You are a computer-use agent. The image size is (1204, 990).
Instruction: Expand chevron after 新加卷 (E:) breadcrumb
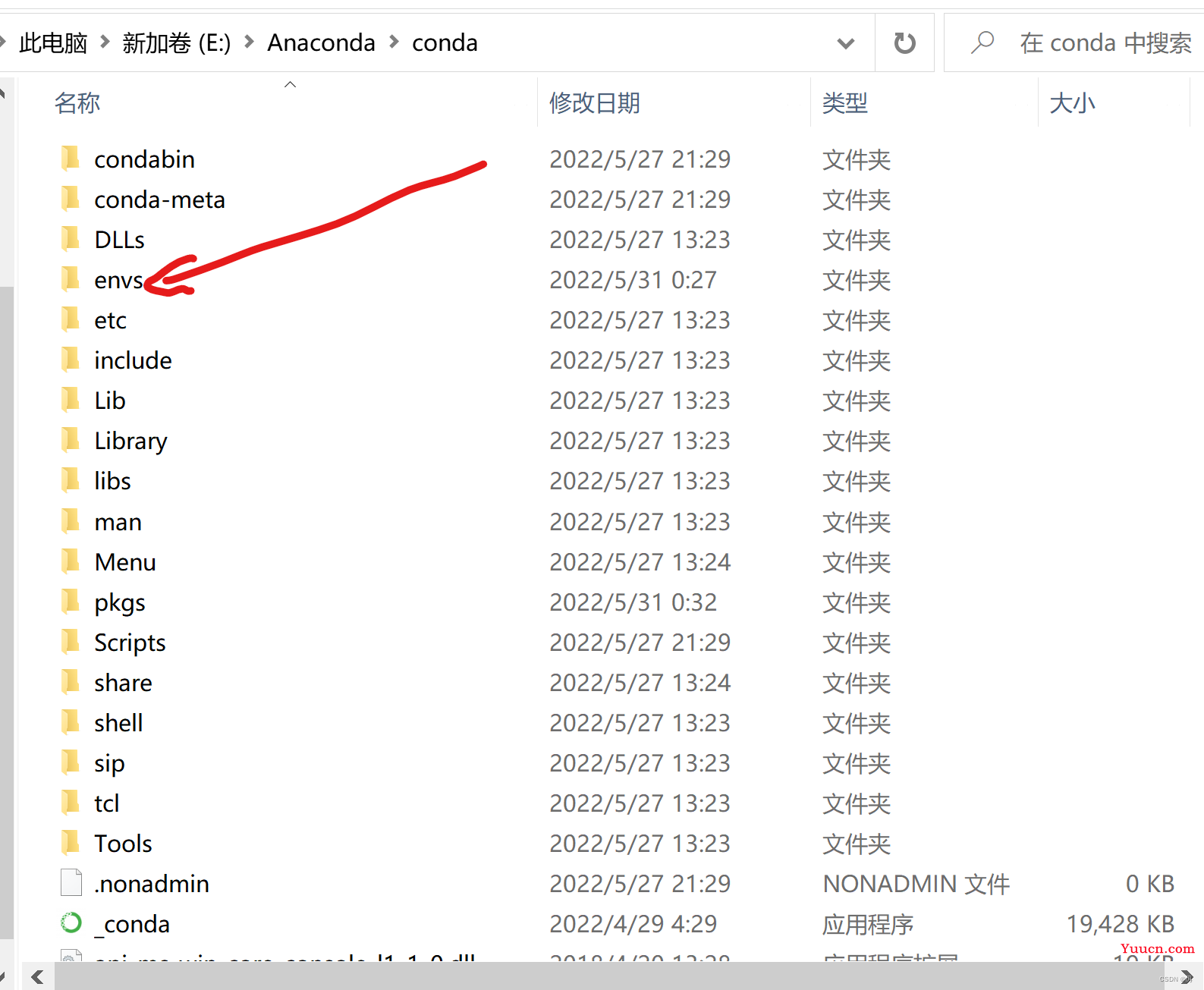(249, 42)
